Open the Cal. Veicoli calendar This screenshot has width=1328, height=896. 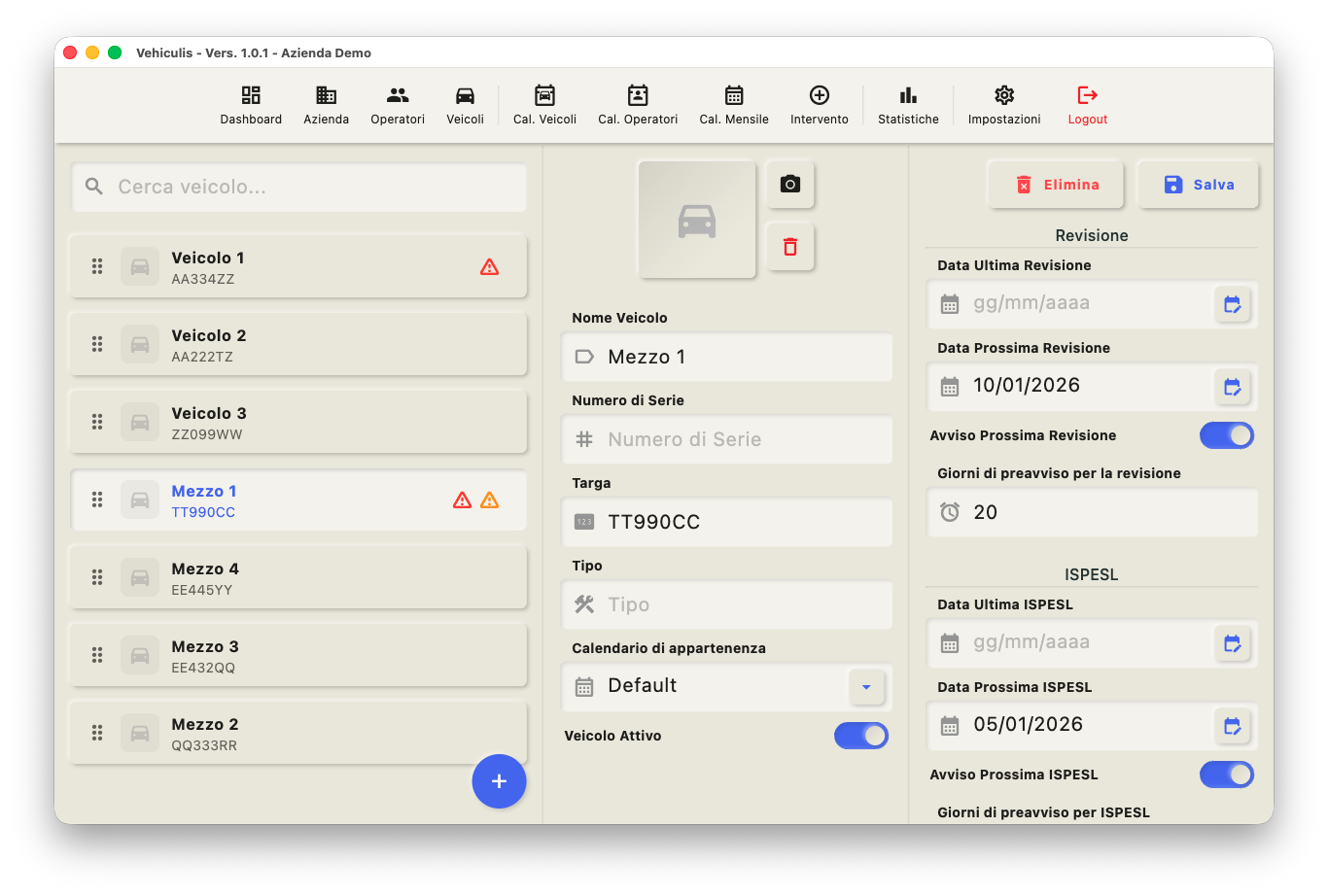pos(544,105)
